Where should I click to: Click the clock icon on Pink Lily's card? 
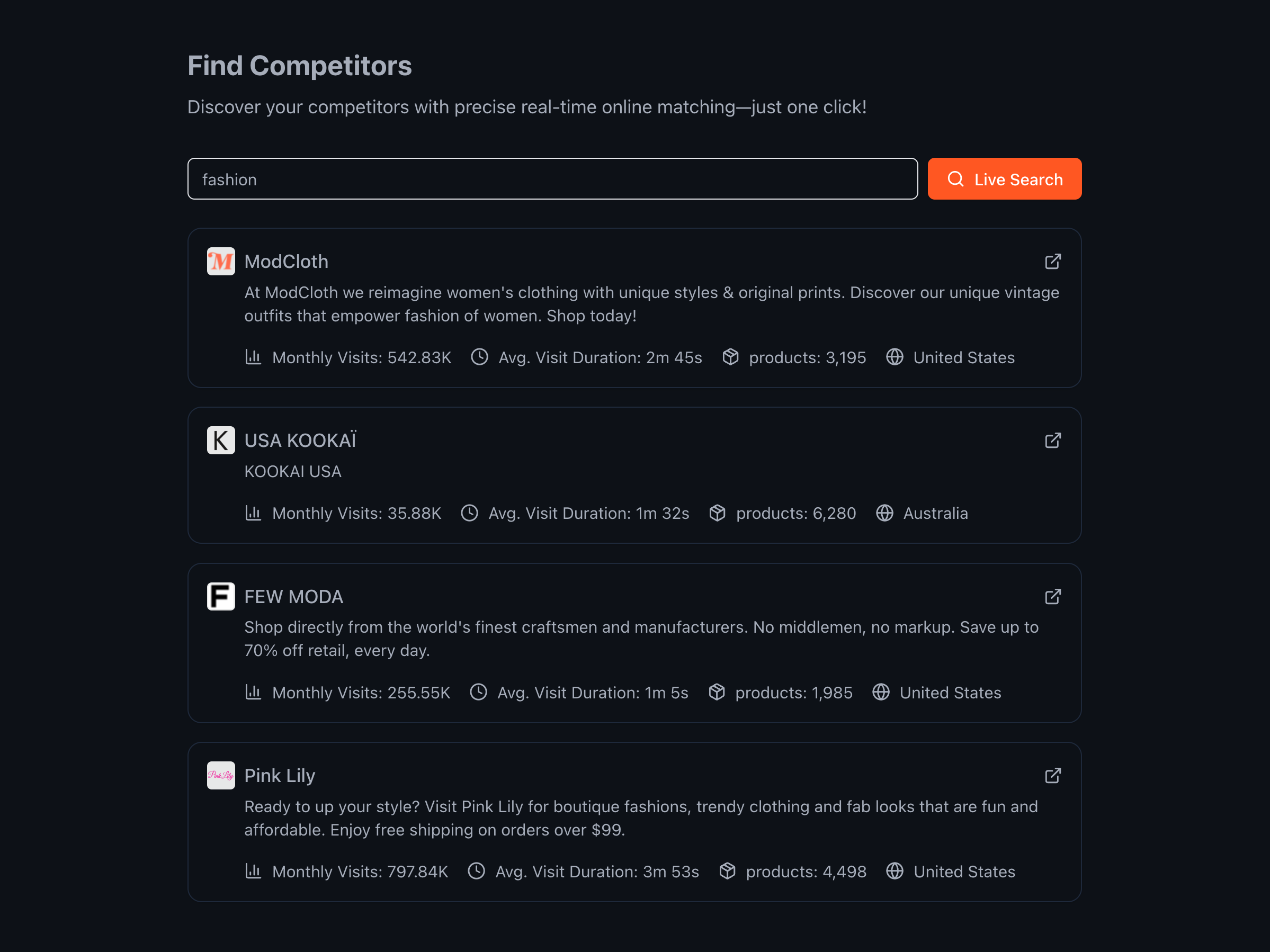pos(477,871)
